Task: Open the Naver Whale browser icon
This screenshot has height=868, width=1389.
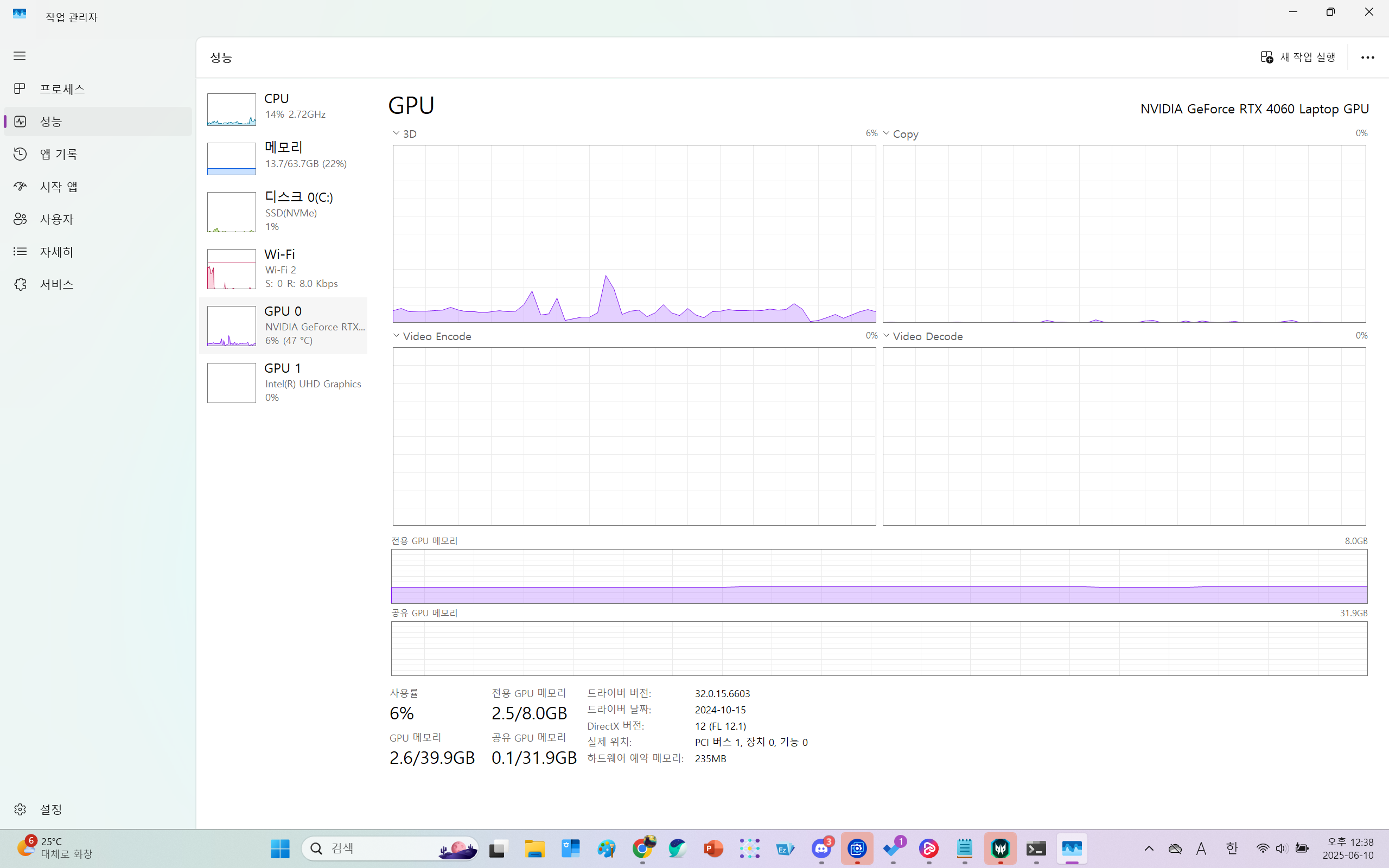Action: 678,848
